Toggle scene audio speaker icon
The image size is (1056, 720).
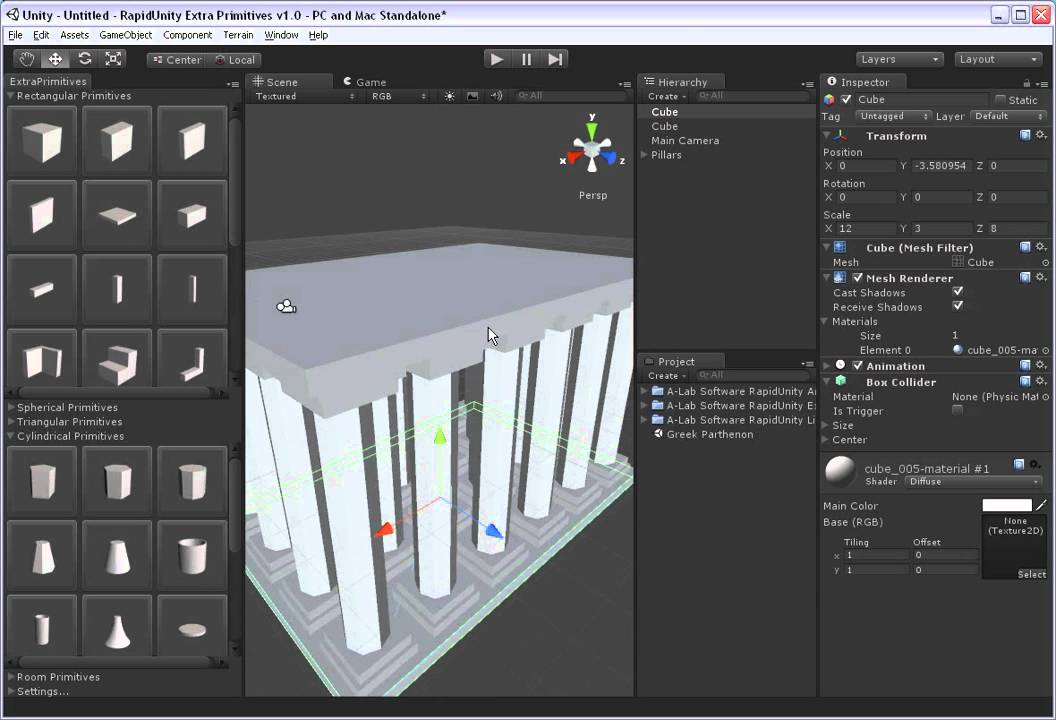496,96
